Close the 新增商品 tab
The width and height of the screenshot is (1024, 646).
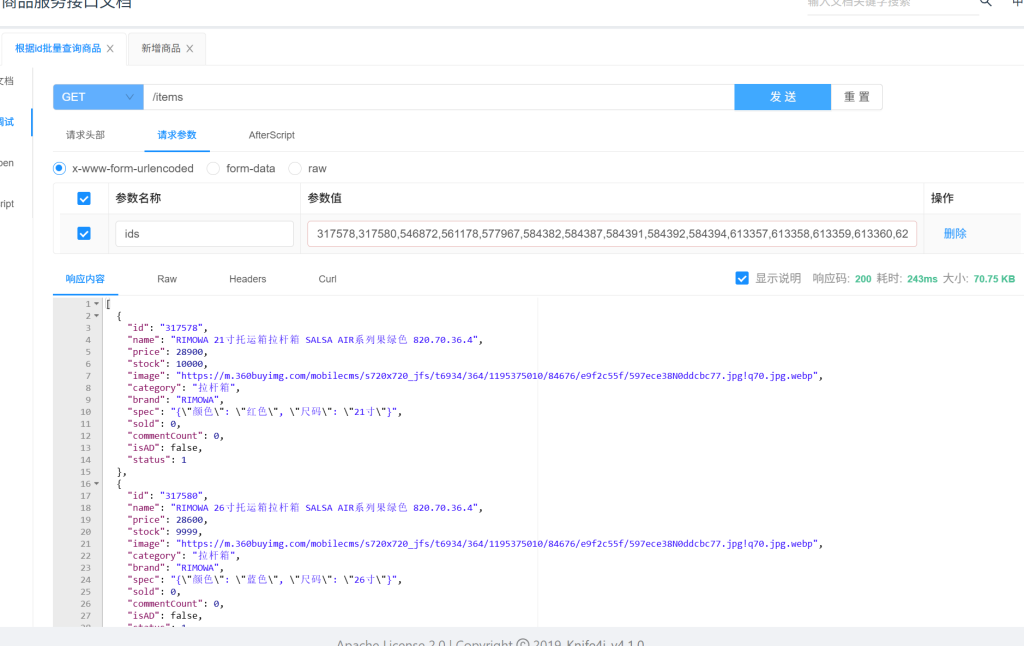[x=190, y=48]
